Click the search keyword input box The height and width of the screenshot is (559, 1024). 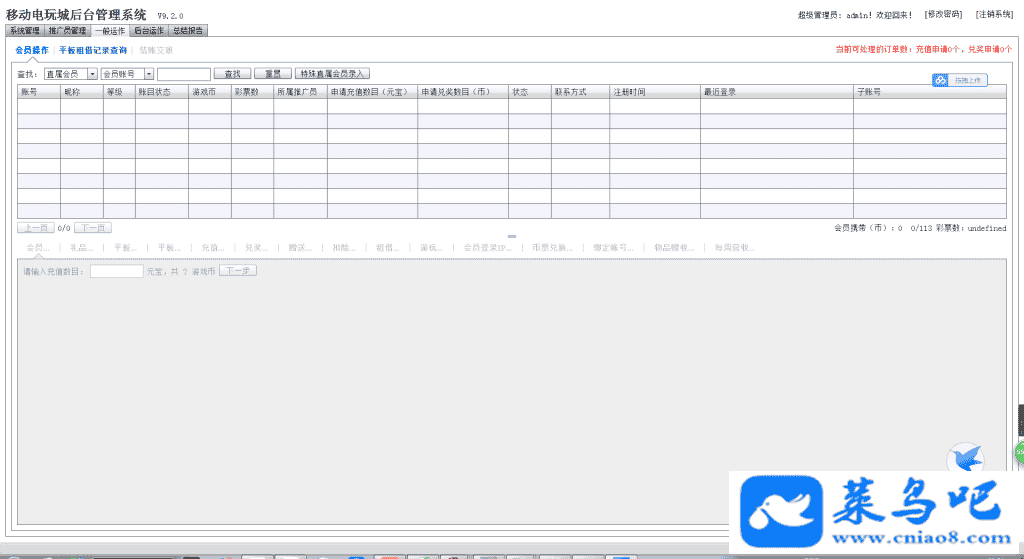coord(184,74)
